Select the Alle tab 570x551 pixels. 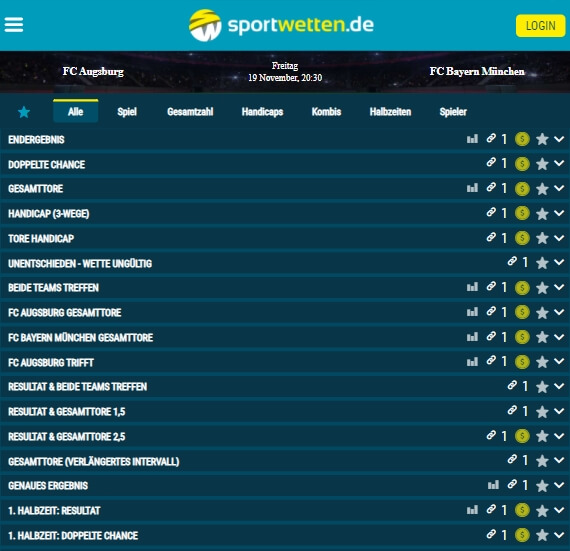76,111
